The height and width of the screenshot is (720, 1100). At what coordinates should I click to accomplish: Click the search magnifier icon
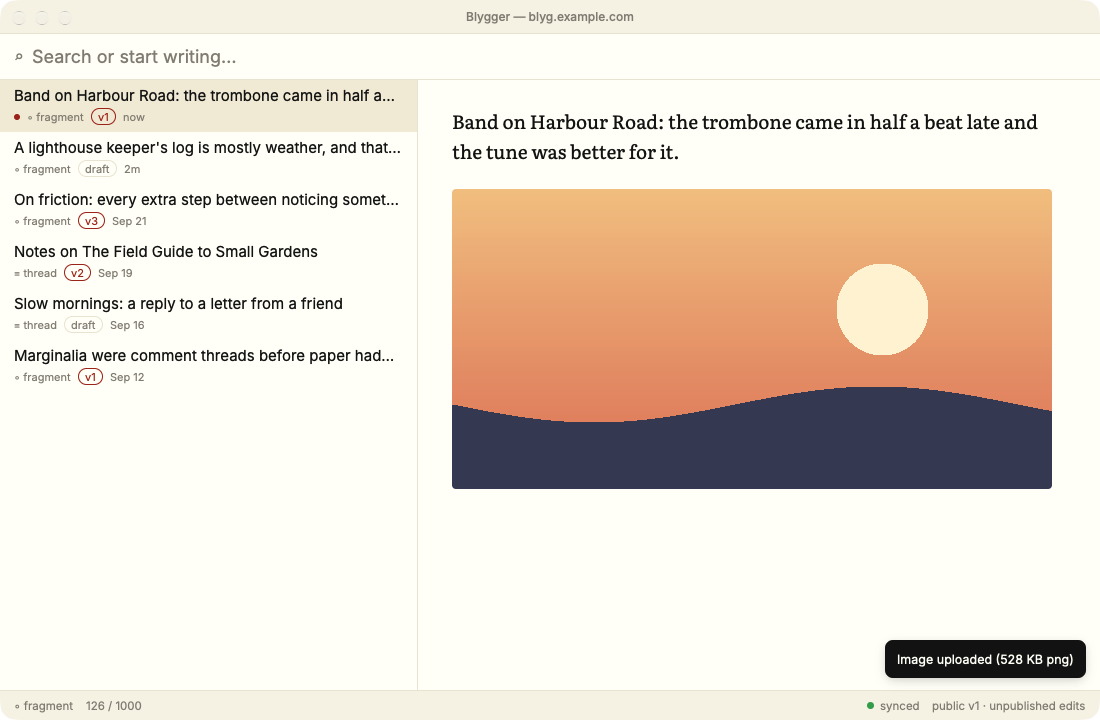(19, 57)
